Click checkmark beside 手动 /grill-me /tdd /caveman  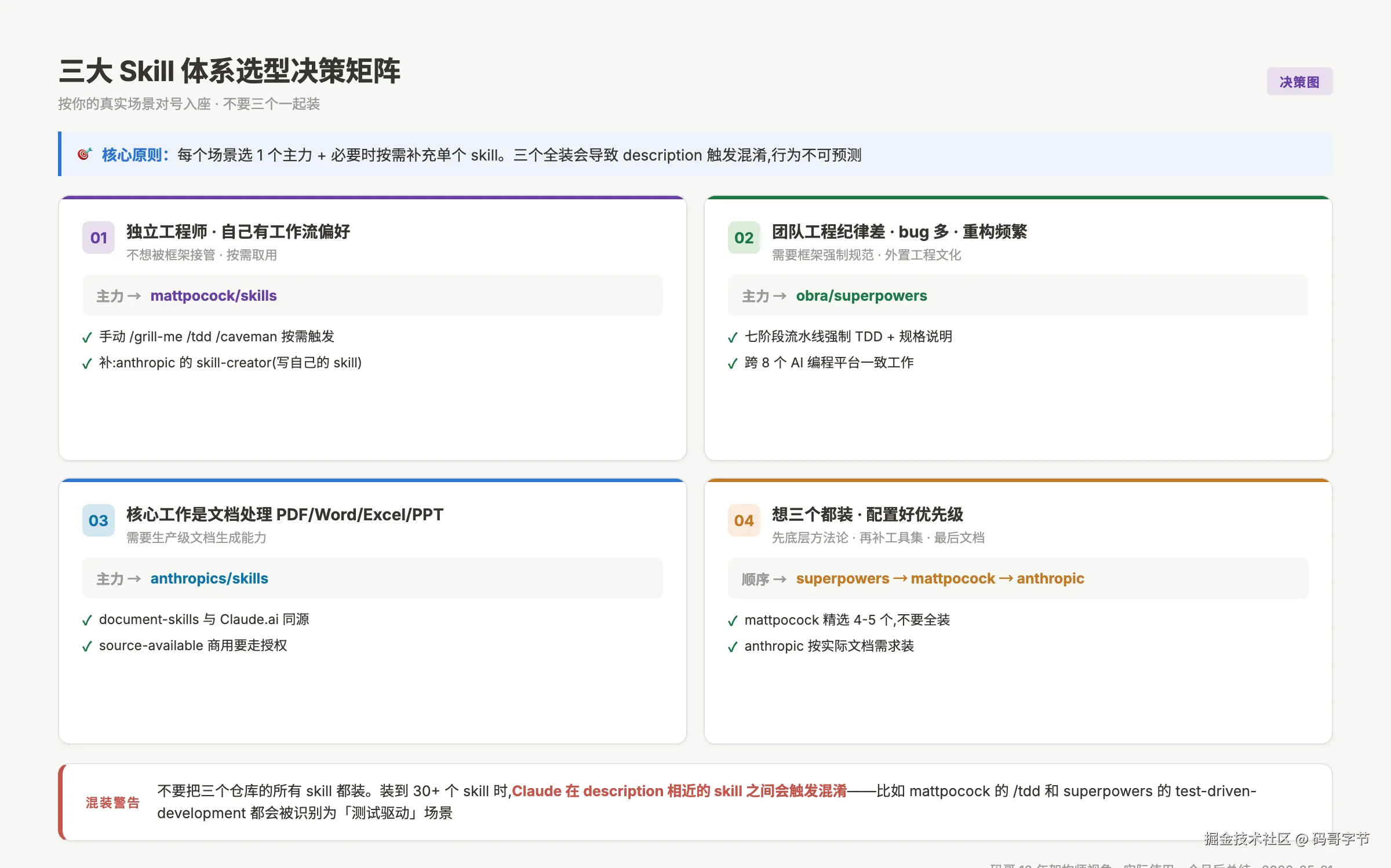coord(87,337)
